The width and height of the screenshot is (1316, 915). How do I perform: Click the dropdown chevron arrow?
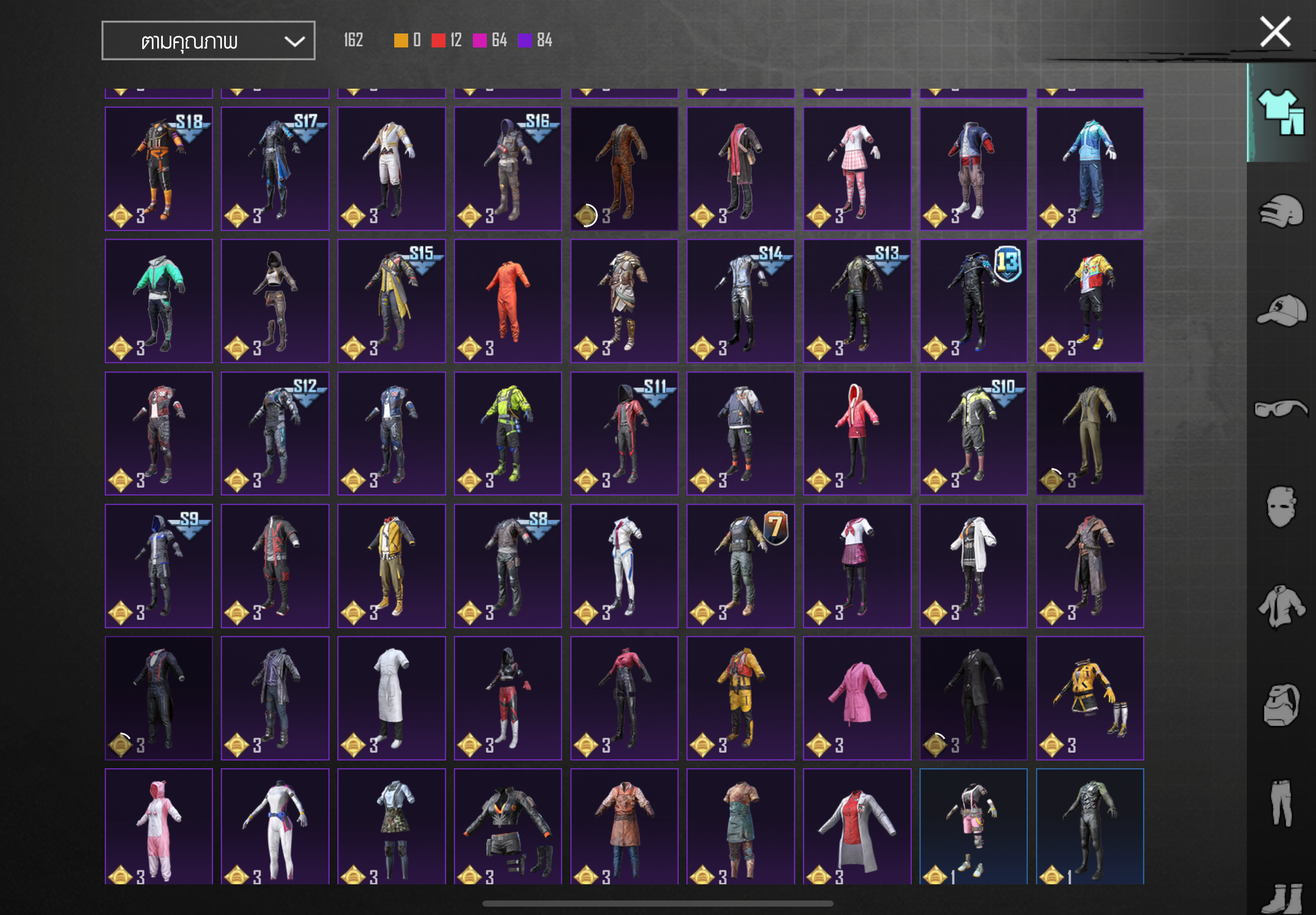(294, 41)
